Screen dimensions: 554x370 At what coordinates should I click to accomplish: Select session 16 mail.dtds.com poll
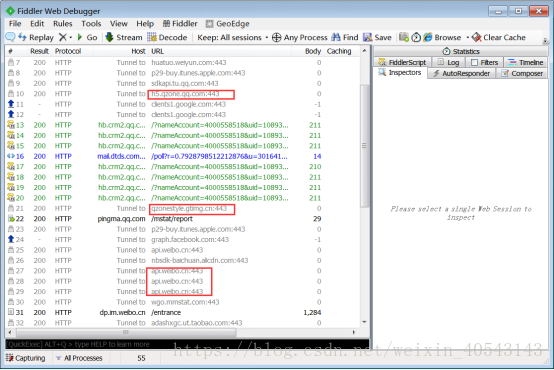click(183, 156)
